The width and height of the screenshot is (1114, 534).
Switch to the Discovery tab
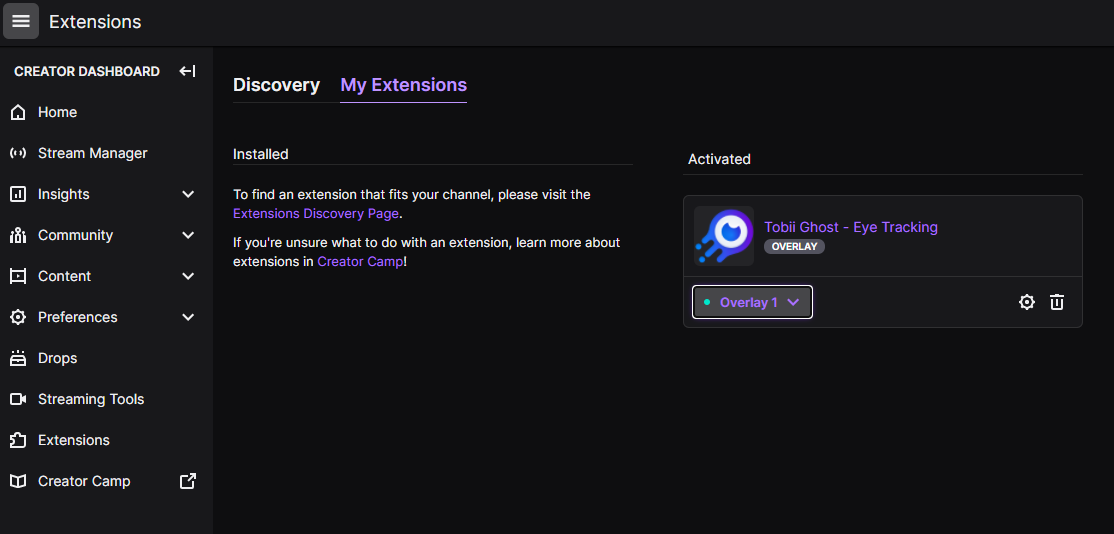click(x=276, y=85)
